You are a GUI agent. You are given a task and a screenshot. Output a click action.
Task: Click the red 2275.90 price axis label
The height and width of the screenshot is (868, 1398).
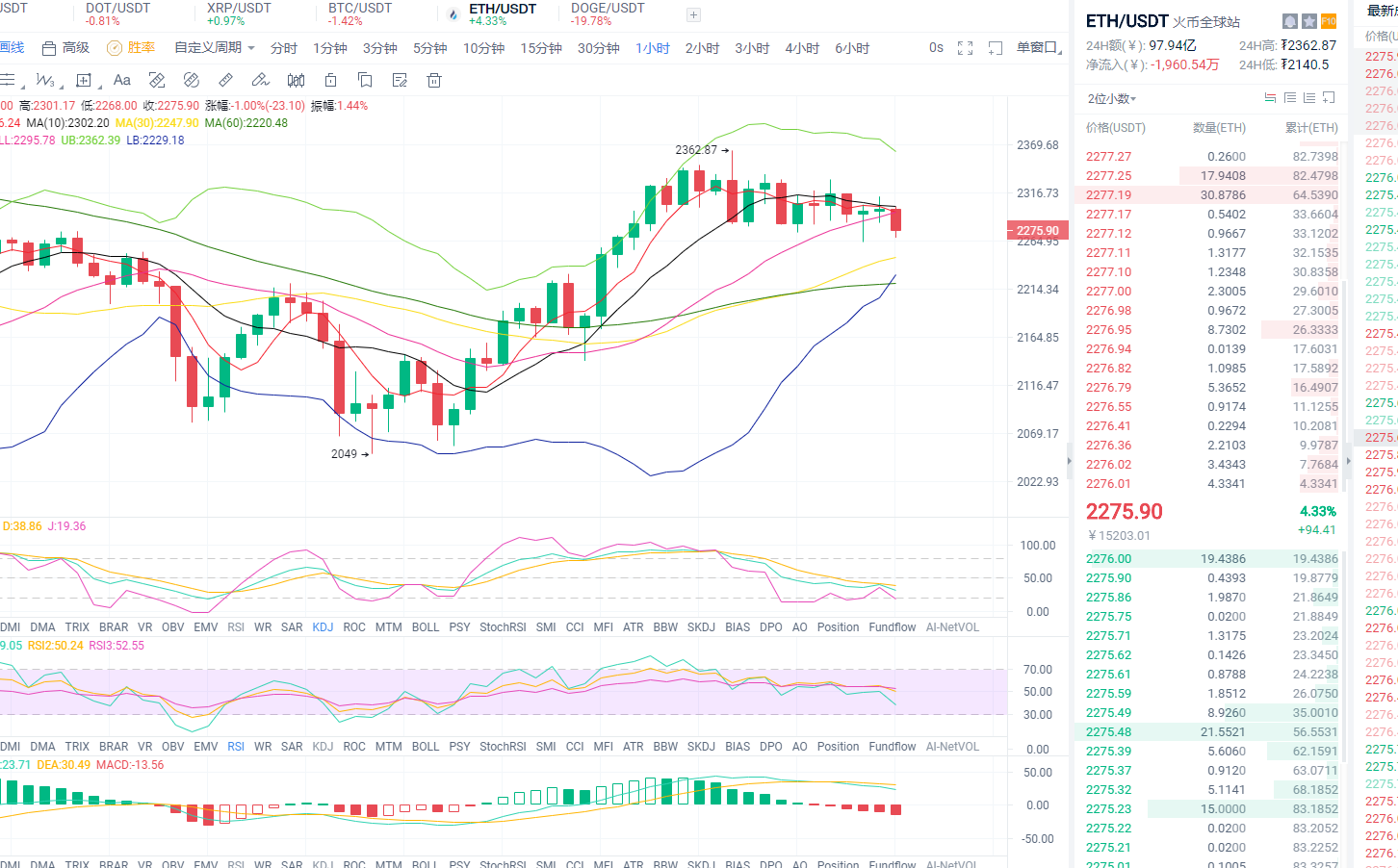tap(1036, 230)
